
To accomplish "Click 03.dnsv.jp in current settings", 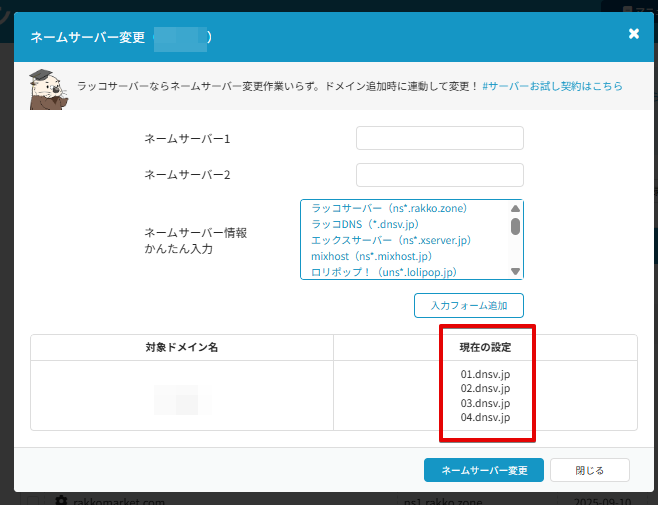I will 486,403.
